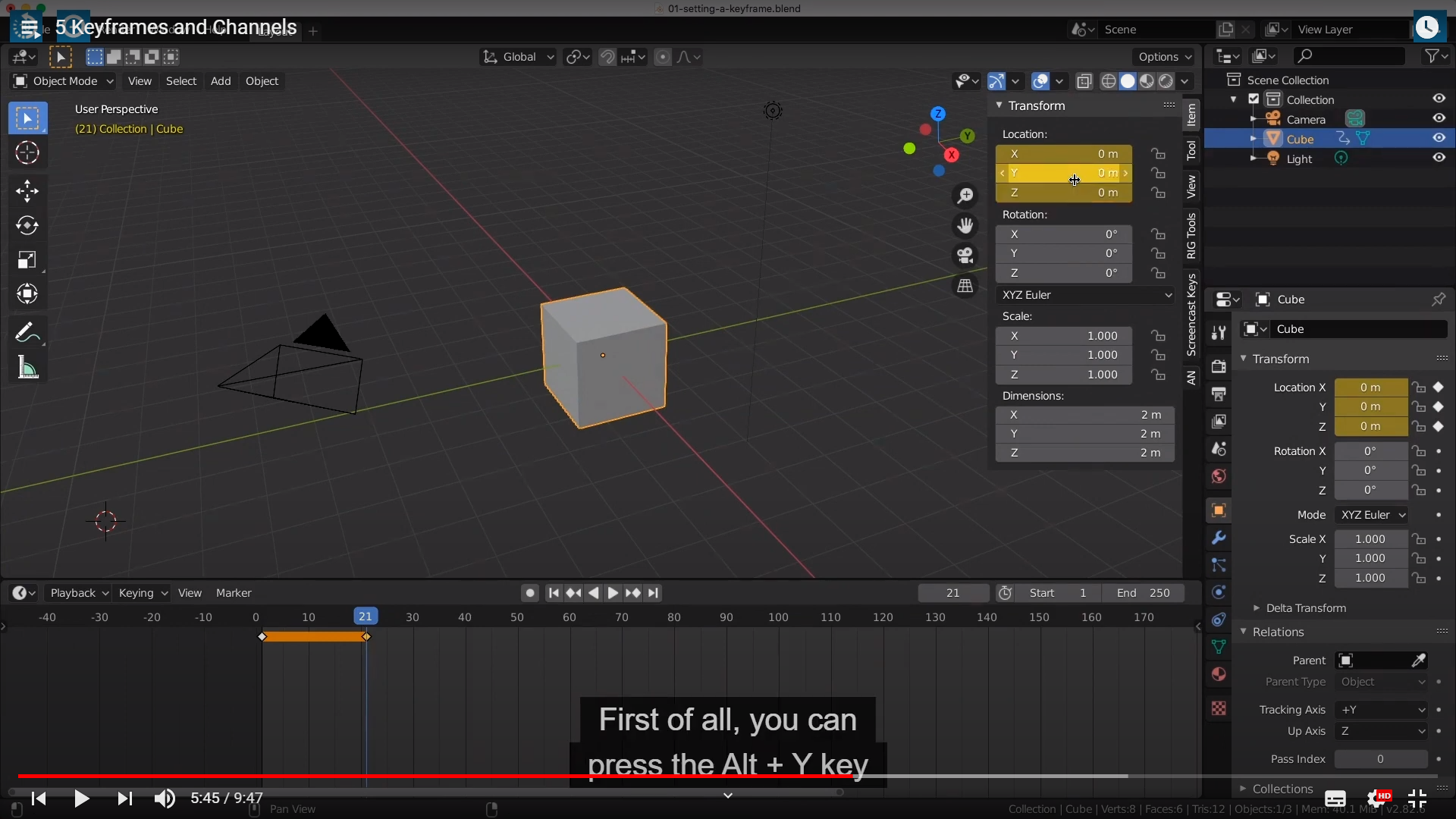The height and width of the screenshot is (819, 1456).
Task: Click the Options button in header
Action: tap(1164, 57)
